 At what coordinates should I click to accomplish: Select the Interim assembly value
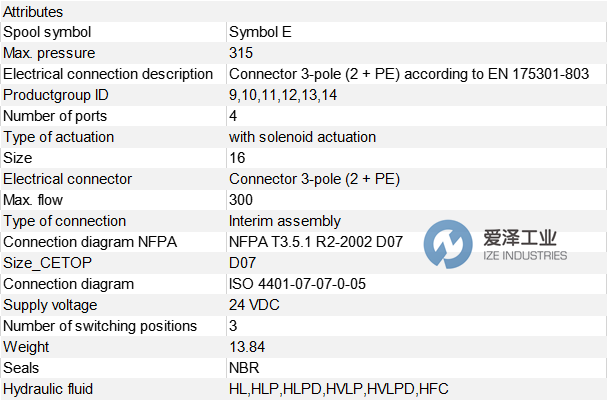[285, 221]
